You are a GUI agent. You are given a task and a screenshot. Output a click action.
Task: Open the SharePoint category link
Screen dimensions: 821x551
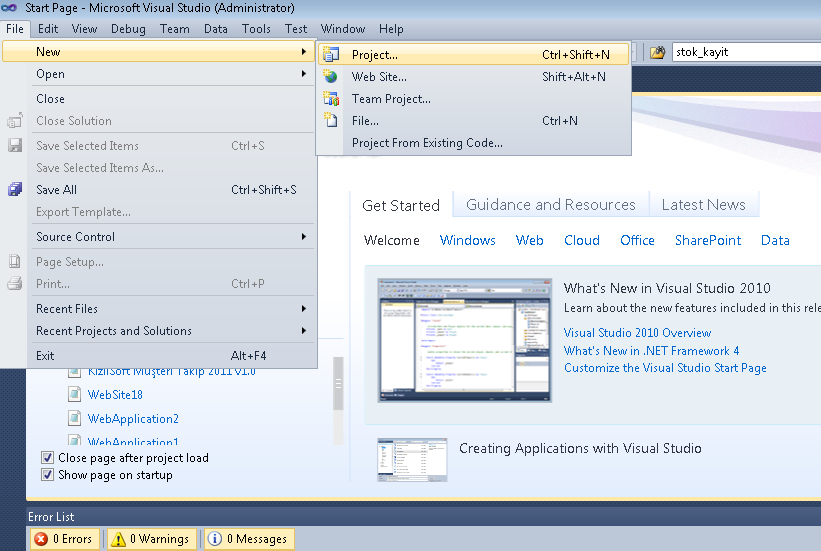point(708,240)
